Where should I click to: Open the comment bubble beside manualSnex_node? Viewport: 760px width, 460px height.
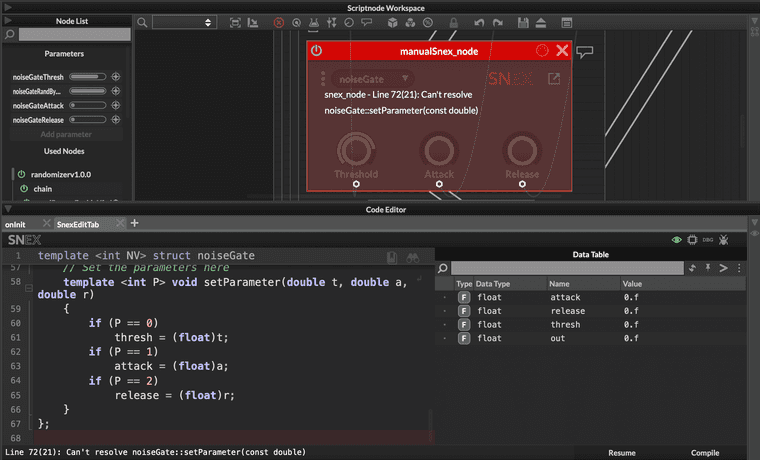[x=585, y=51]
